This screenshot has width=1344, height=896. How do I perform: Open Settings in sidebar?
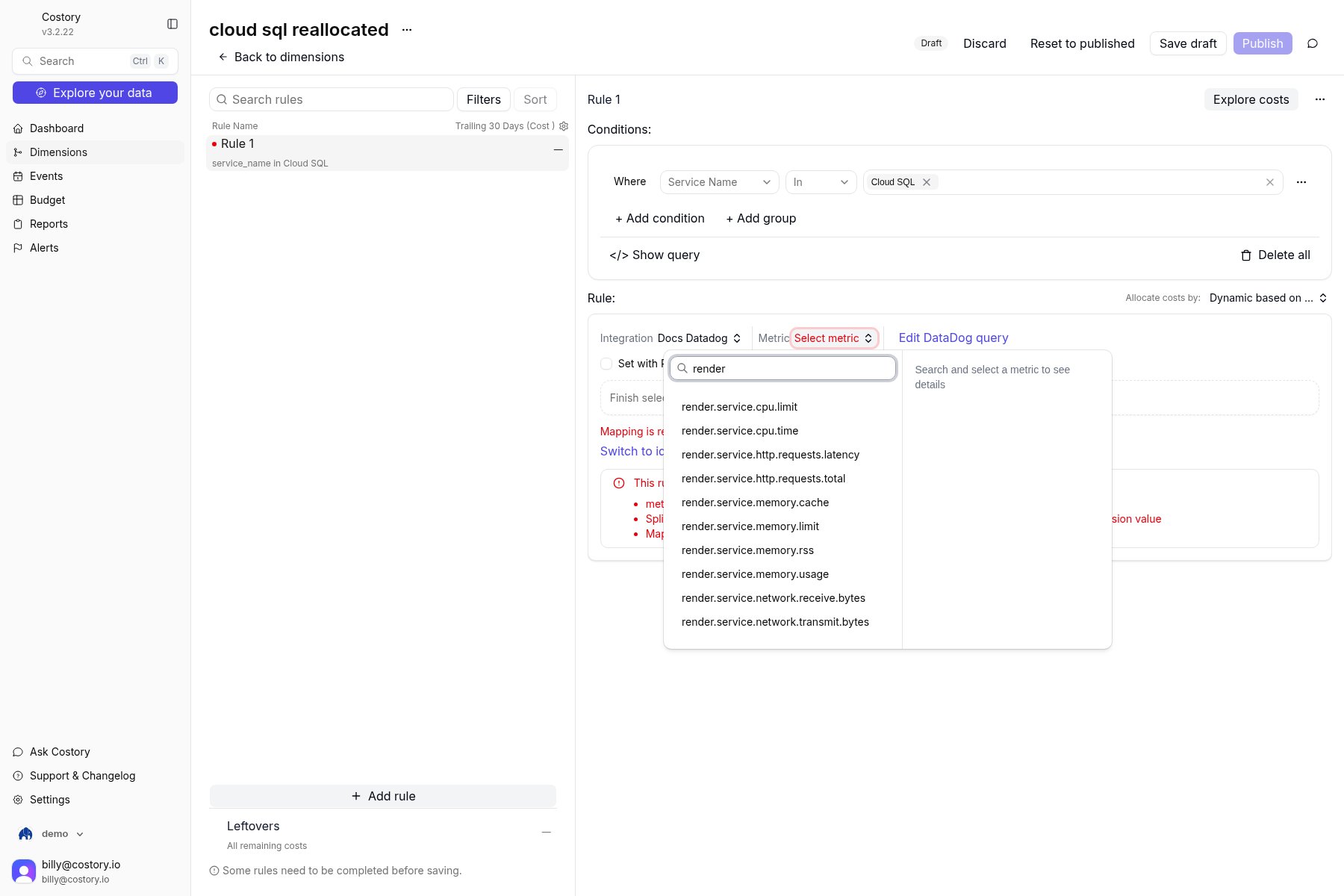[x=96, y=800]
